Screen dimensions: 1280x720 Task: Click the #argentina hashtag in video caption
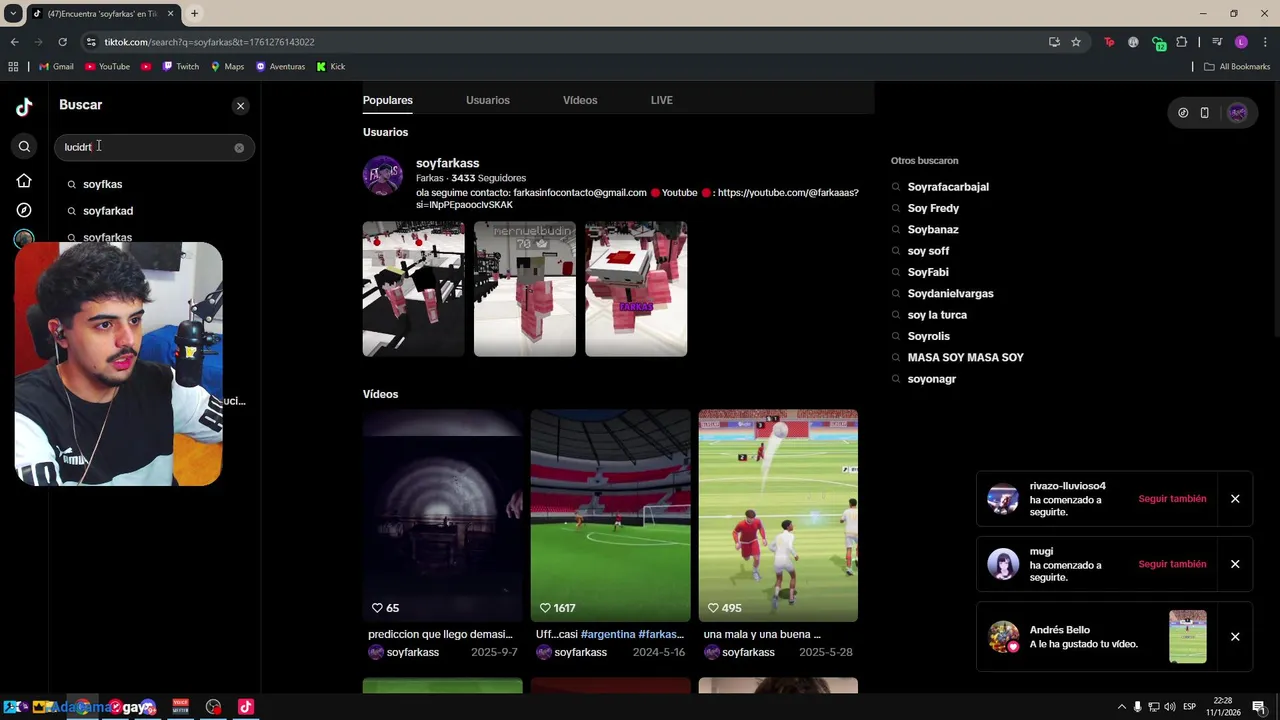tap(607, 634)
